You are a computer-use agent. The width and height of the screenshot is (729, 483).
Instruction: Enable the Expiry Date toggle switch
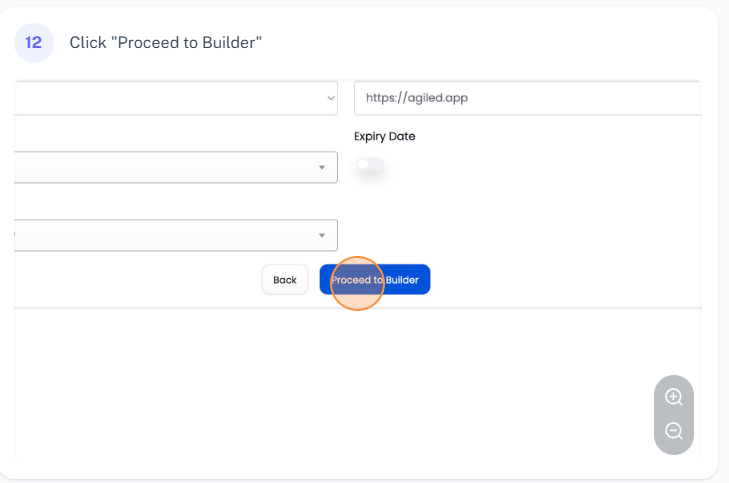pyautogui.click(x=369, y=165)
